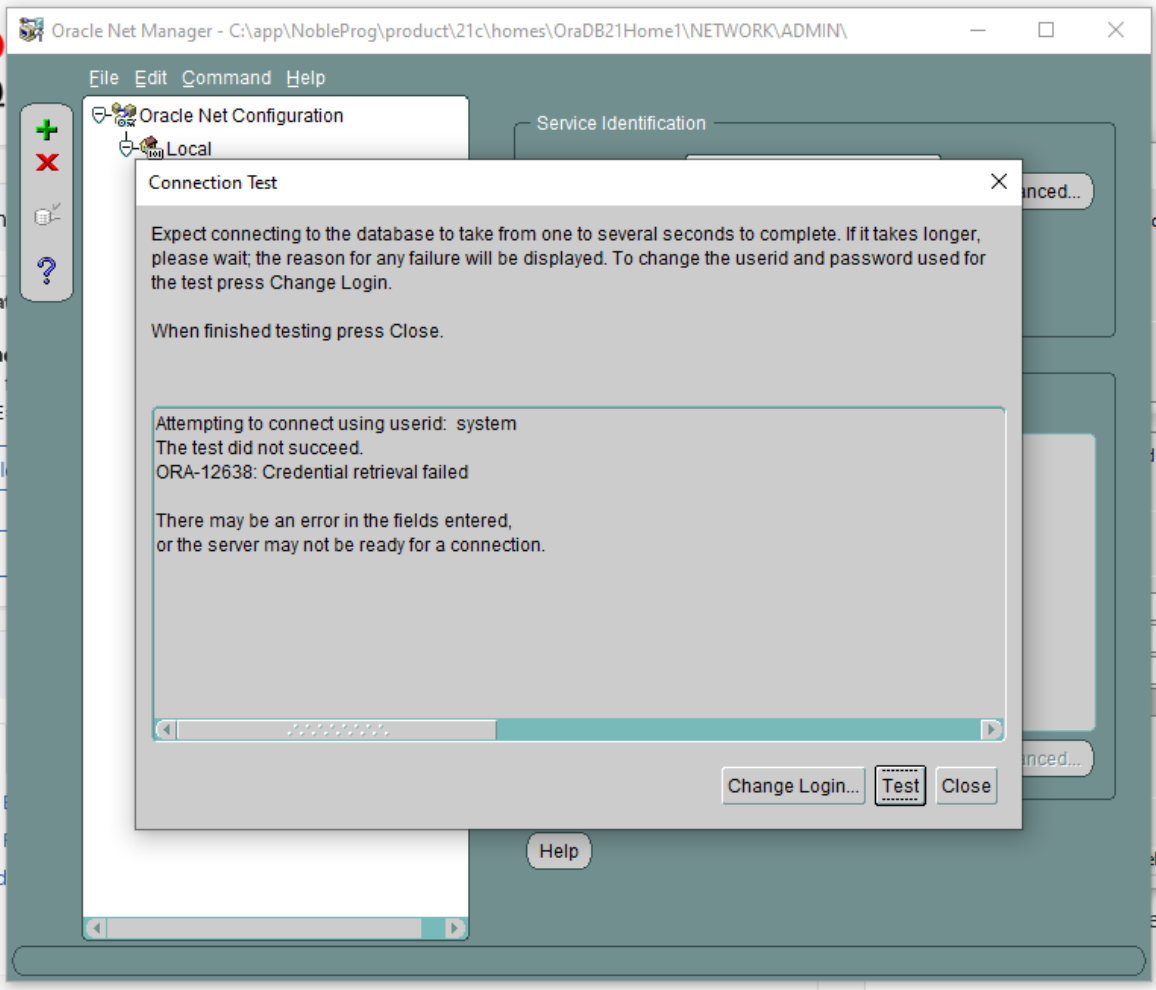This screenshot has height=990, width=1156.
Task: Close the Connection Test dialog with X
Action: tap(999, 181)
